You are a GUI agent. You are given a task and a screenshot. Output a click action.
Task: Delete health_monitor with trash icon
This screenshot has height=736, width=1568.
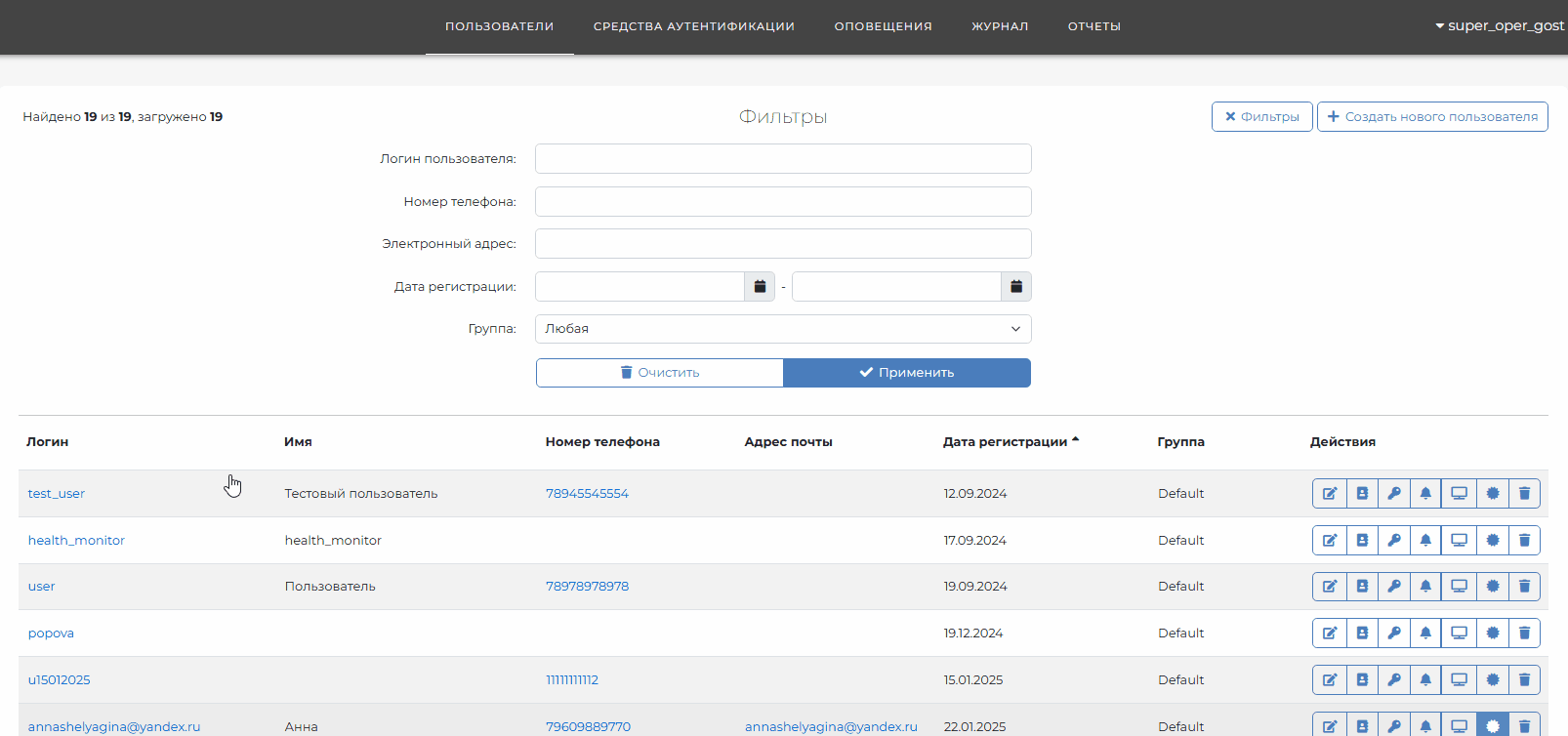pyautogui.click(x=1524, y=541)
